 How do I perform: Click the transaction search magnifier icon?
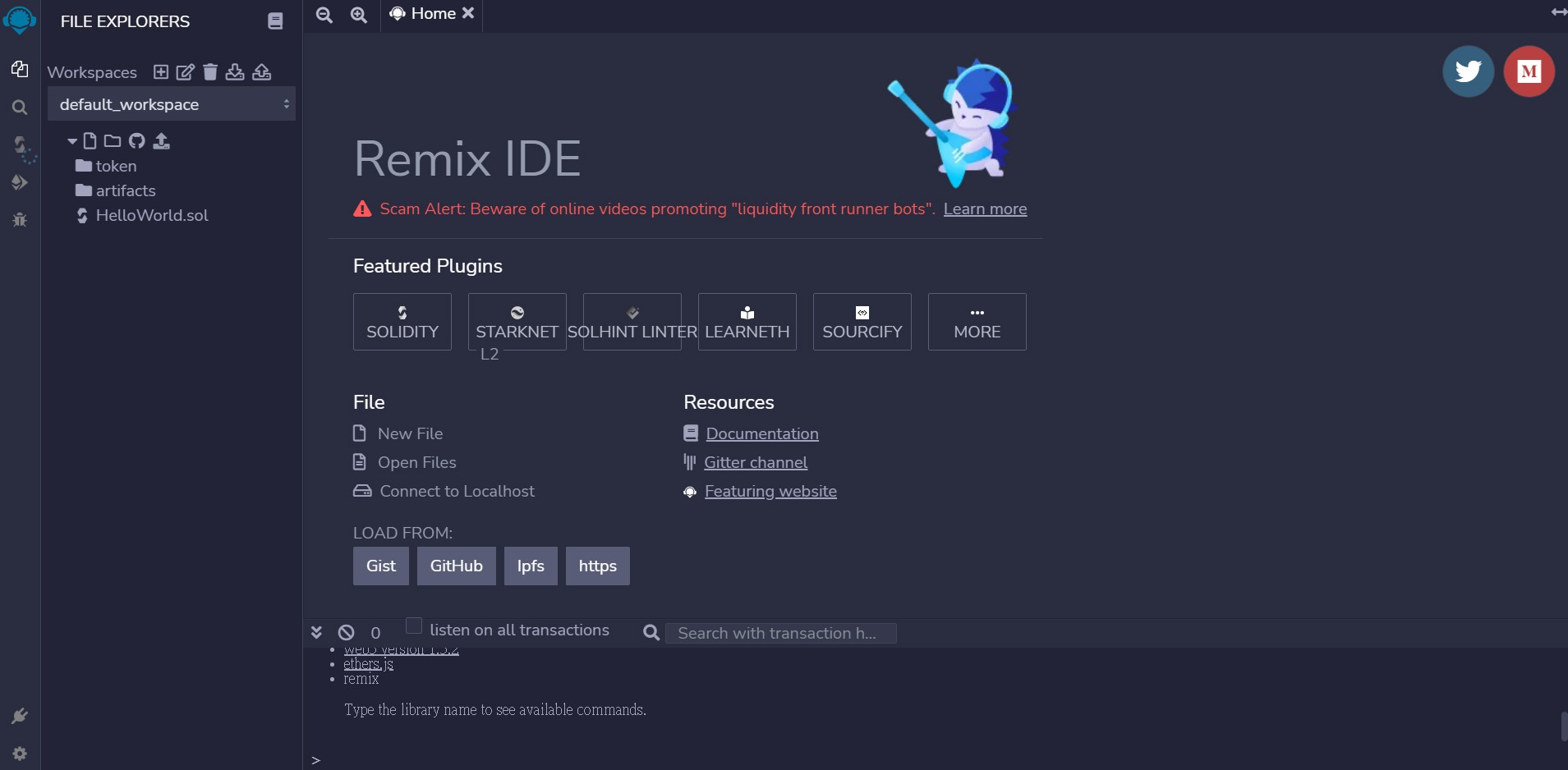click(x=651, y=632)
